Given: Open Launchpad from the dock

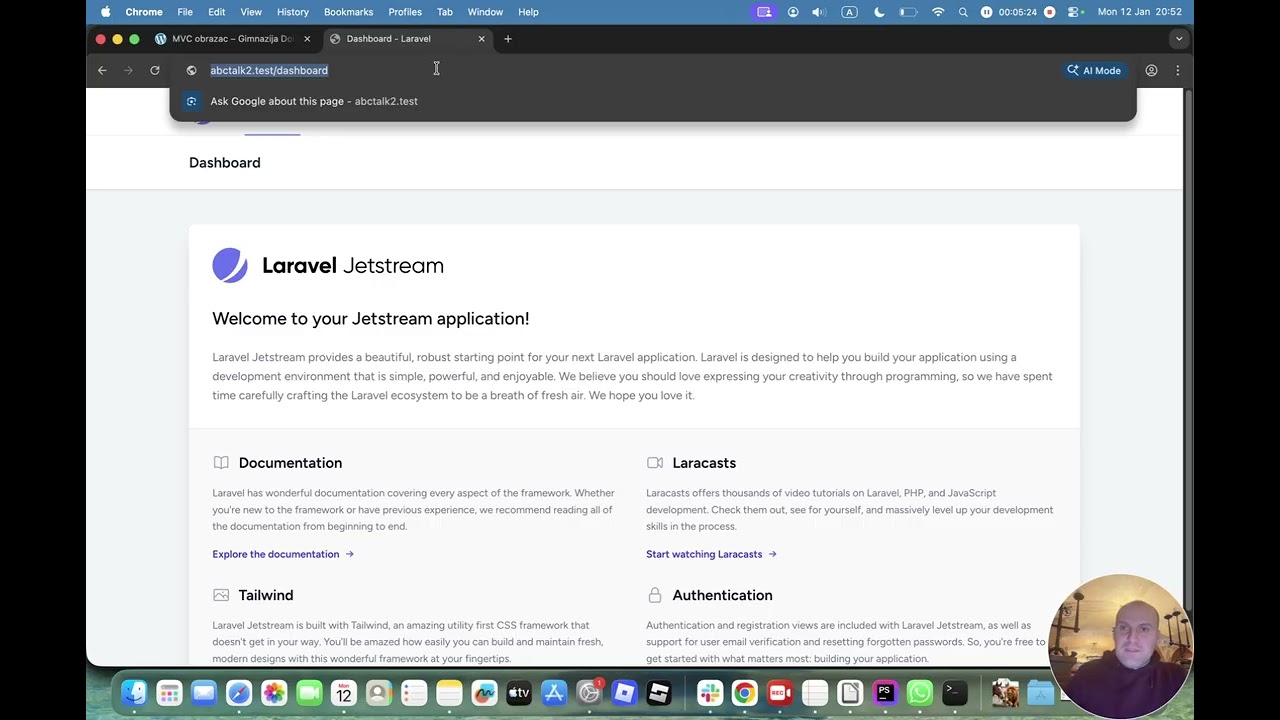Looking at the screenshot, I should pyautogui.click(x=169, y=692).
